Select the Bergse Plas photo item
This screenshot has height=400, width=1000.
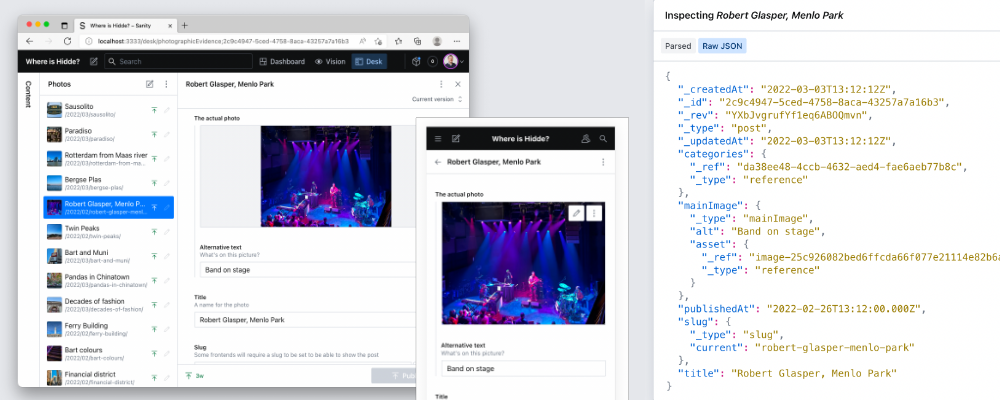click(108, 183)
